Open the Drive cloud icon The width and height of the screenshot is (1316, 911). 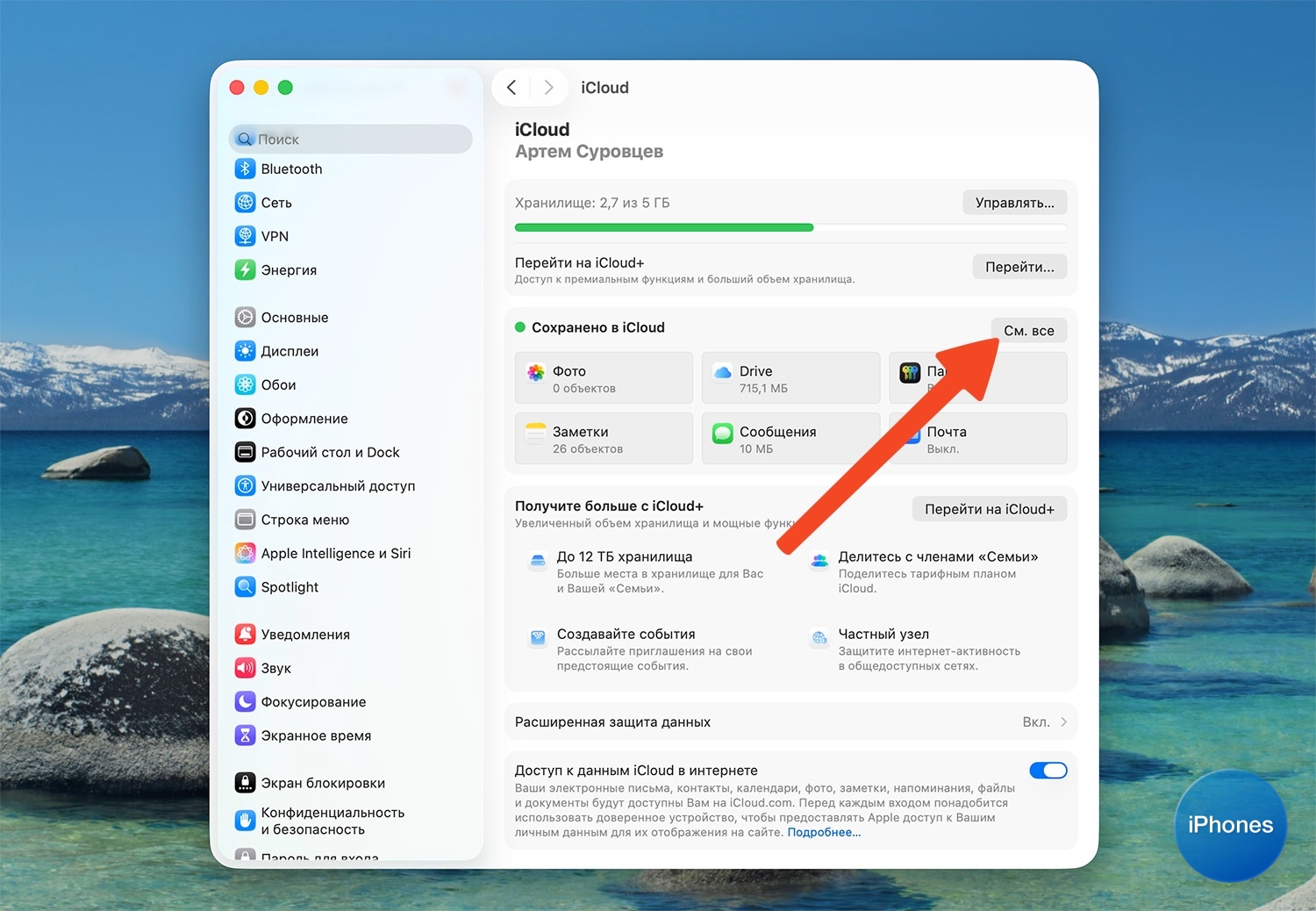point(722,372)
